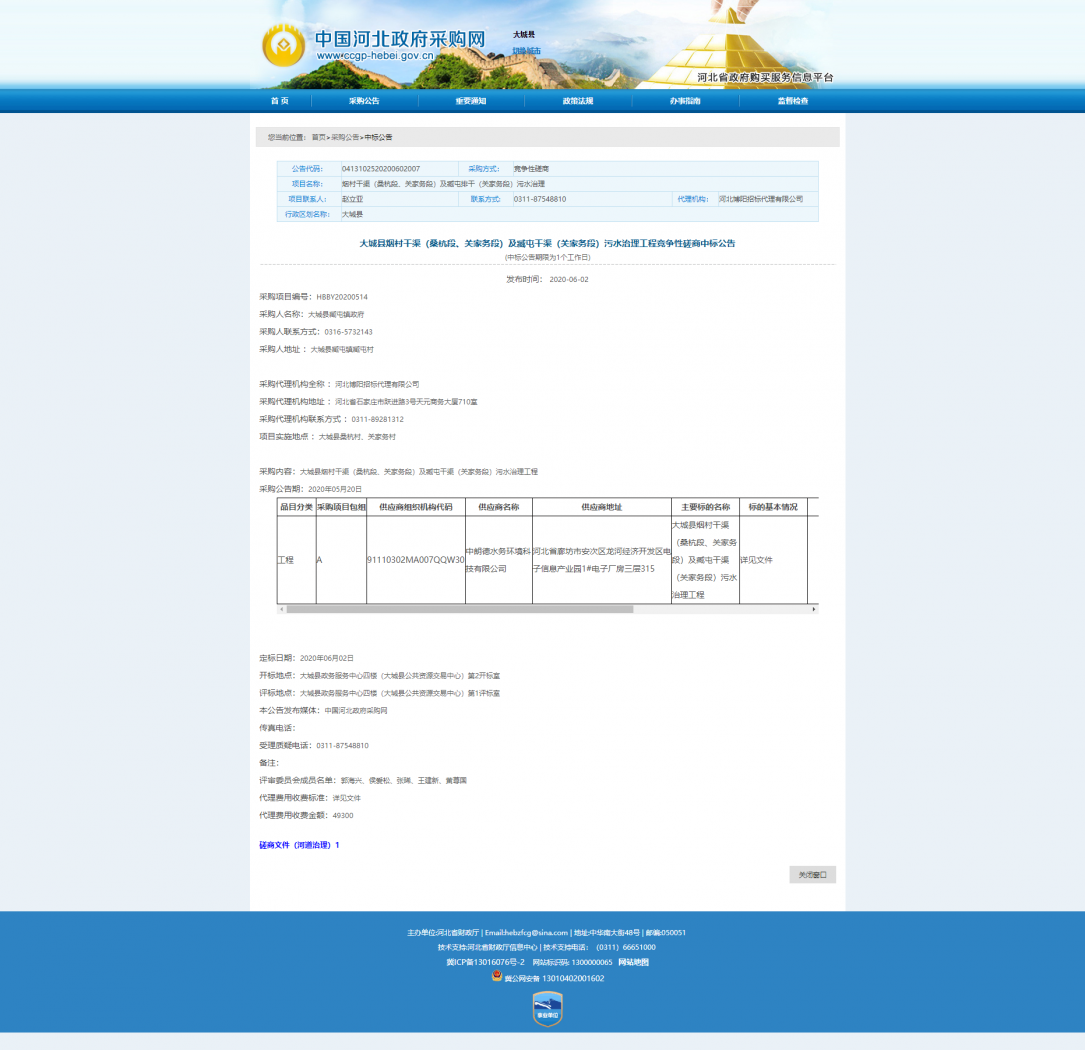Image resolution: width=1085 pixels, height=1050 pixels.
Task: Open the 首页 navigation menu item
Action: pos(279,101)
